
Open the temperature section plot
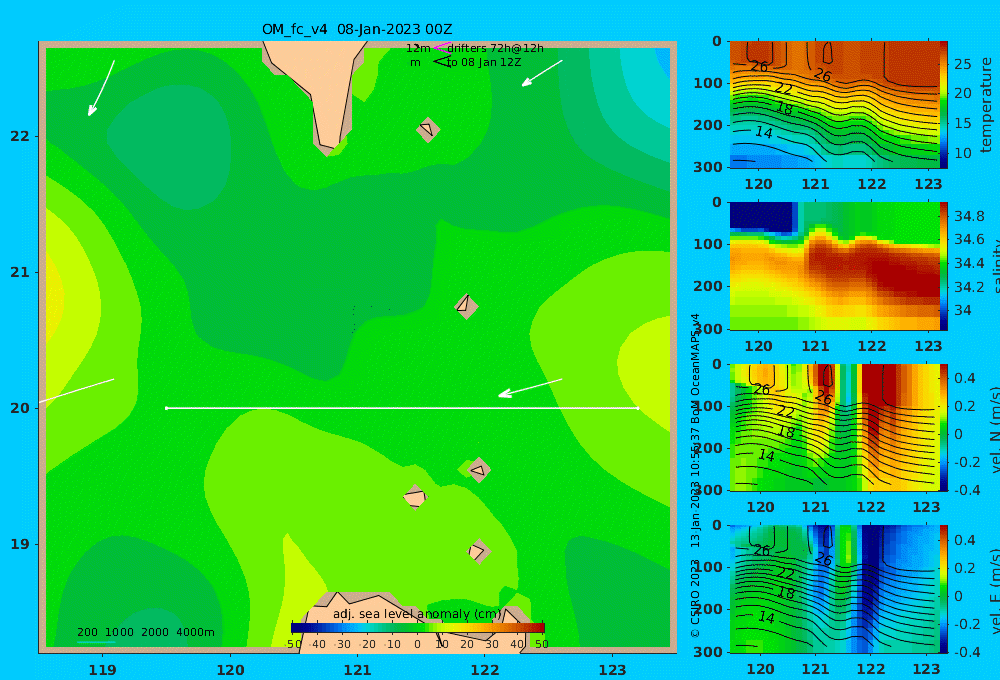pyautogui.click(x=834, y=105)
